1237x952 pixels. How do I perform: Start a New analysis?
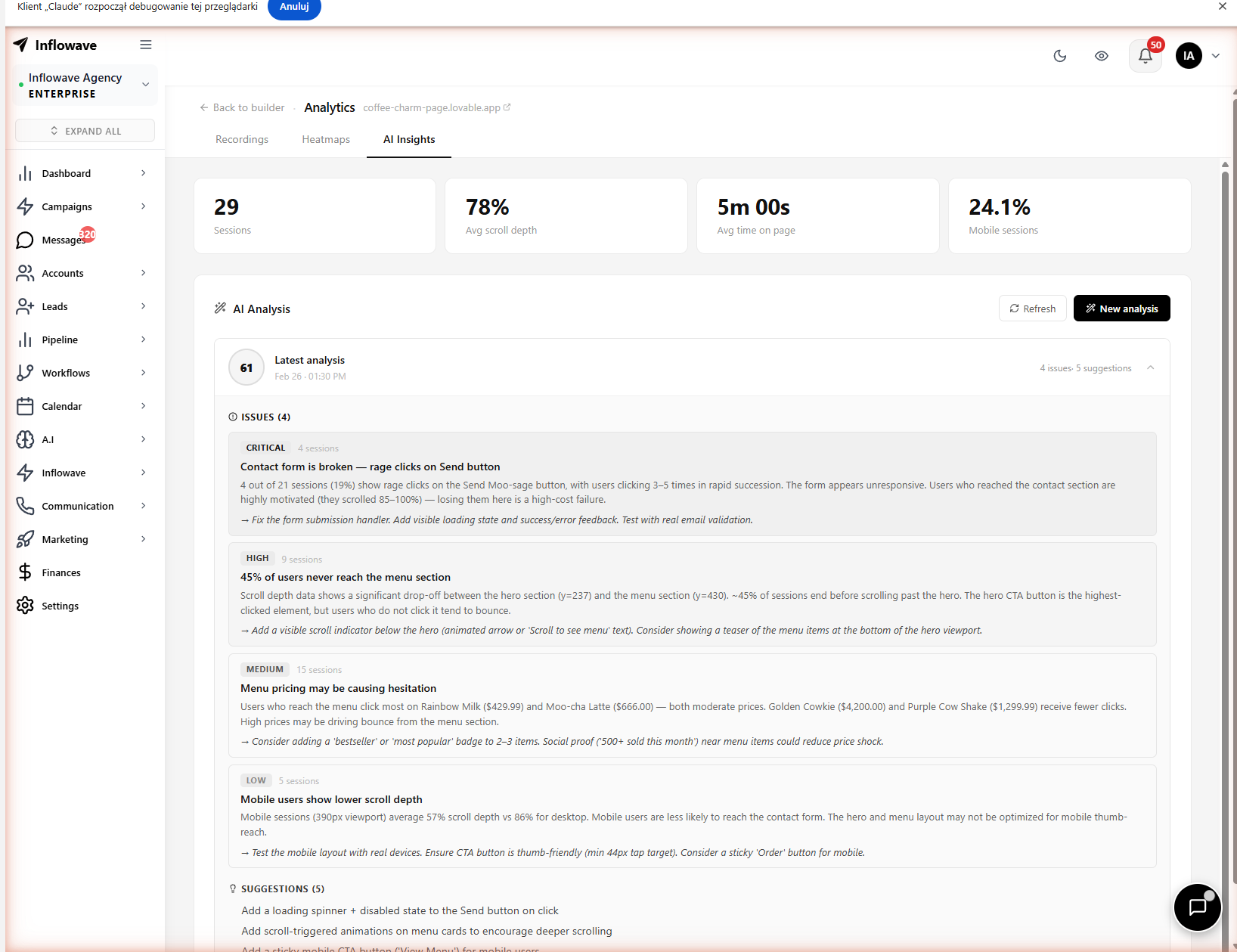[1121, 308]
